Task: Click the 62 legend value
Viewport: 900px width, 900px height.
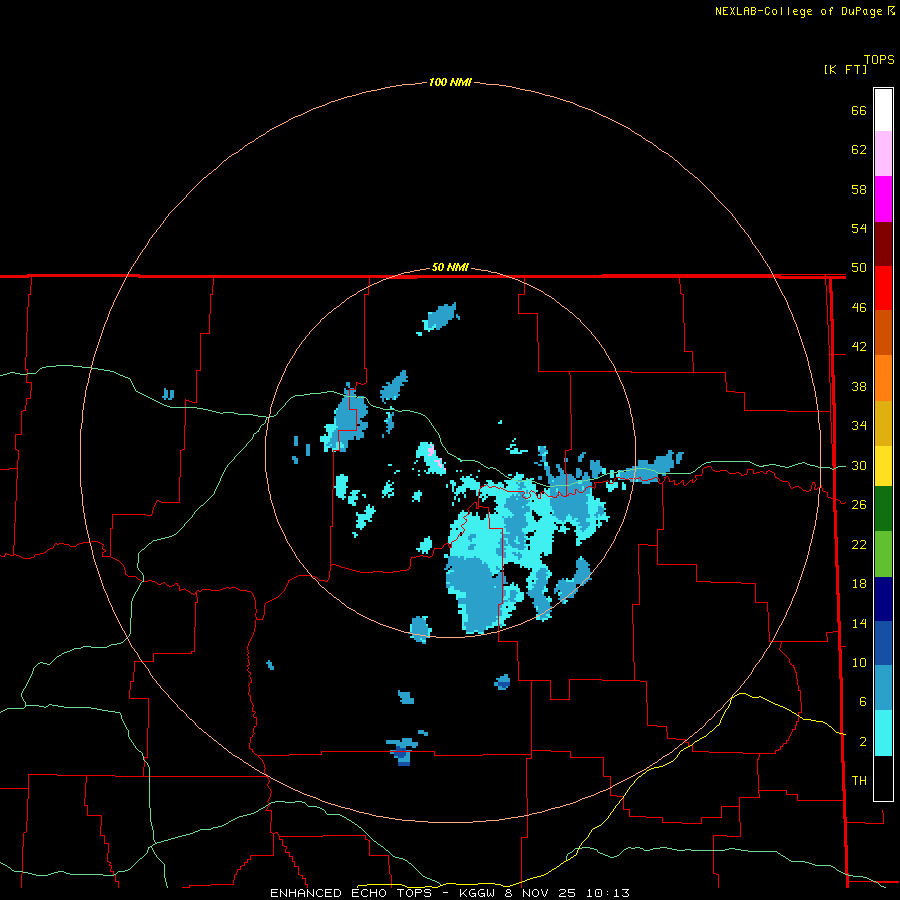Action: 859,150
